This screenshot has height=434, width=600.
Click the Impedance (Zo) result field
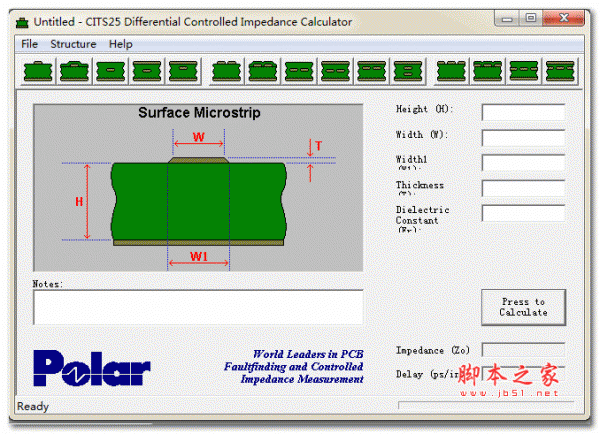tap(523, 350)
